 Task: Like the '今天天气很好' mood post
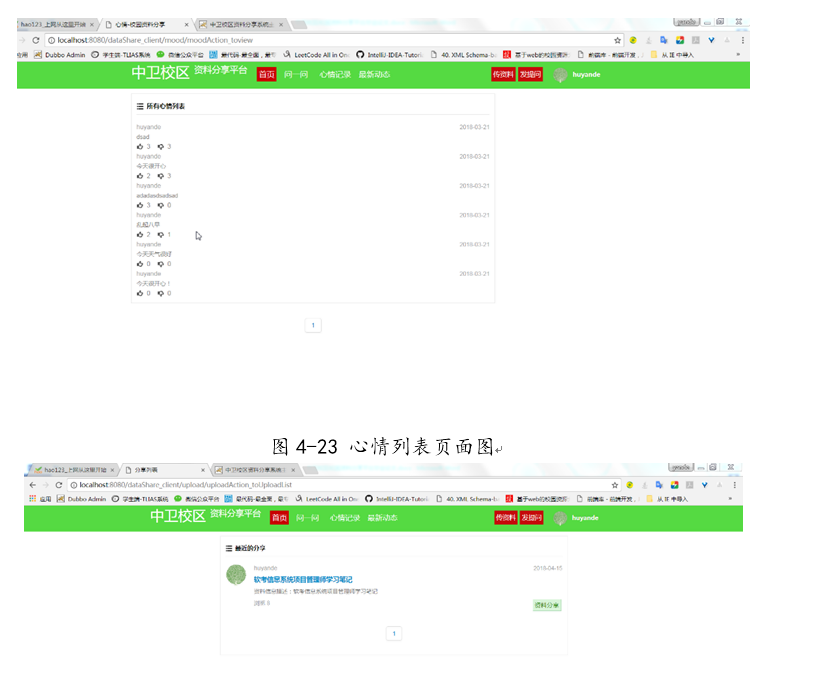140,264
